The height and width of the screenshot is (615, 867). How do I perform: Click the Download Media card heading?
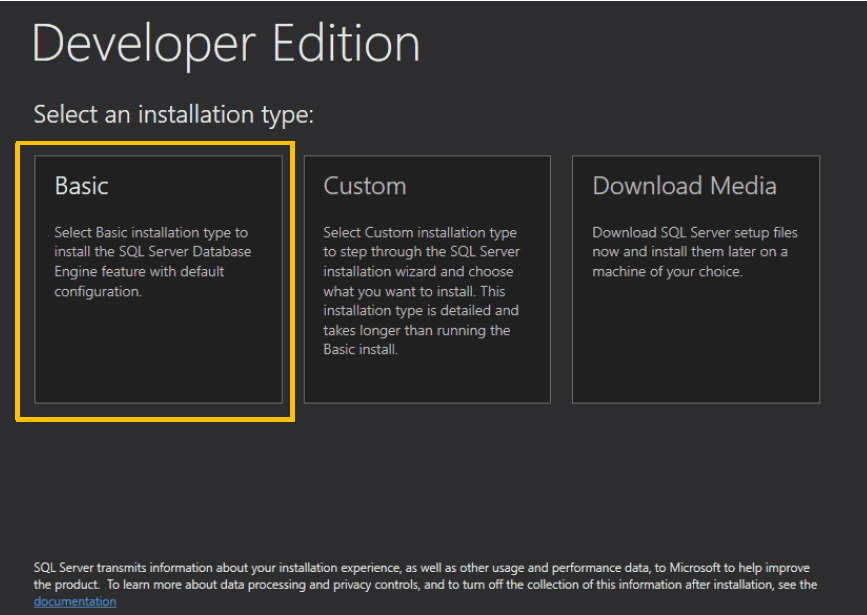pos(684,185)
